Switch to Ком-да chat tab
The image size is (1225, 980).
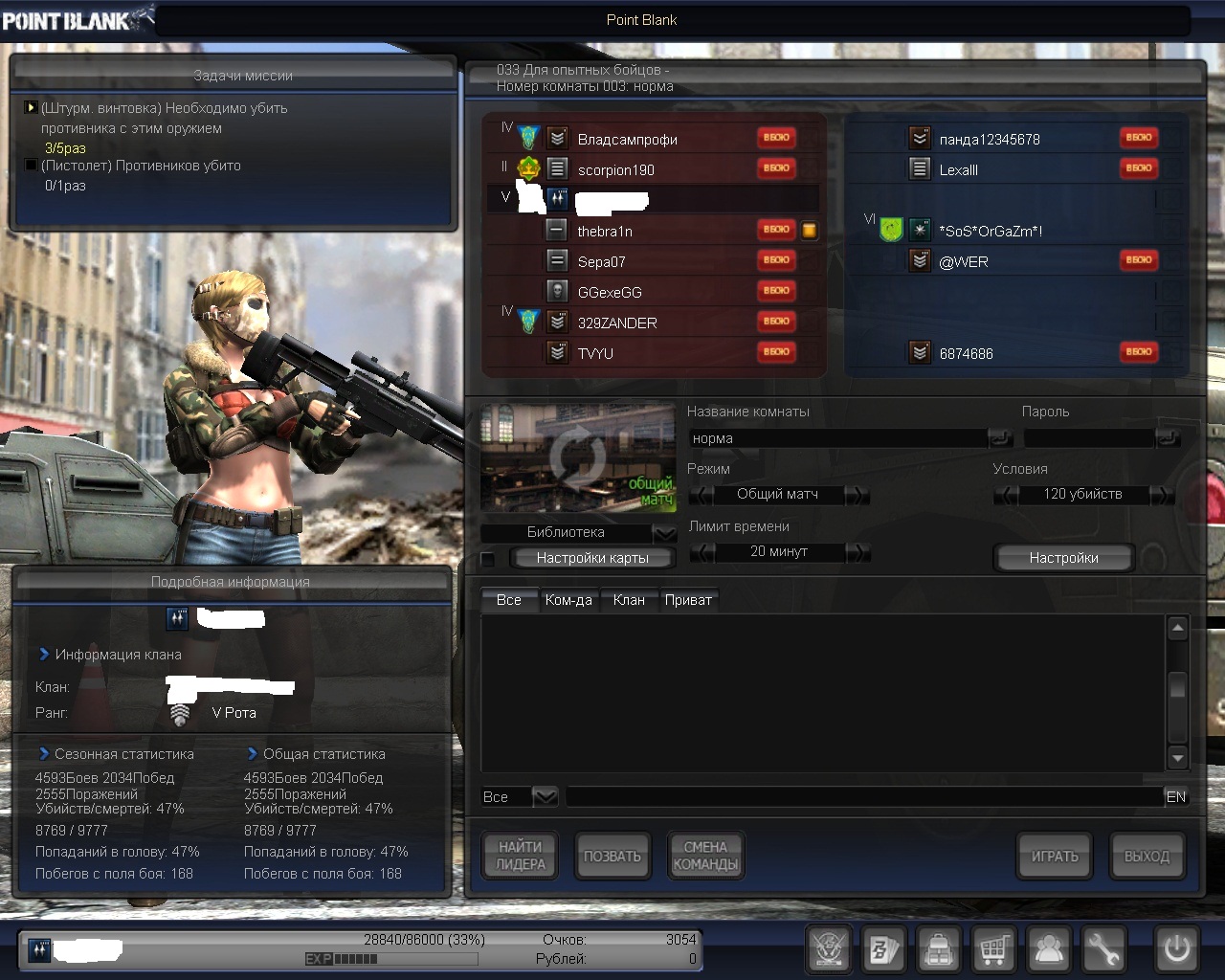568,600
